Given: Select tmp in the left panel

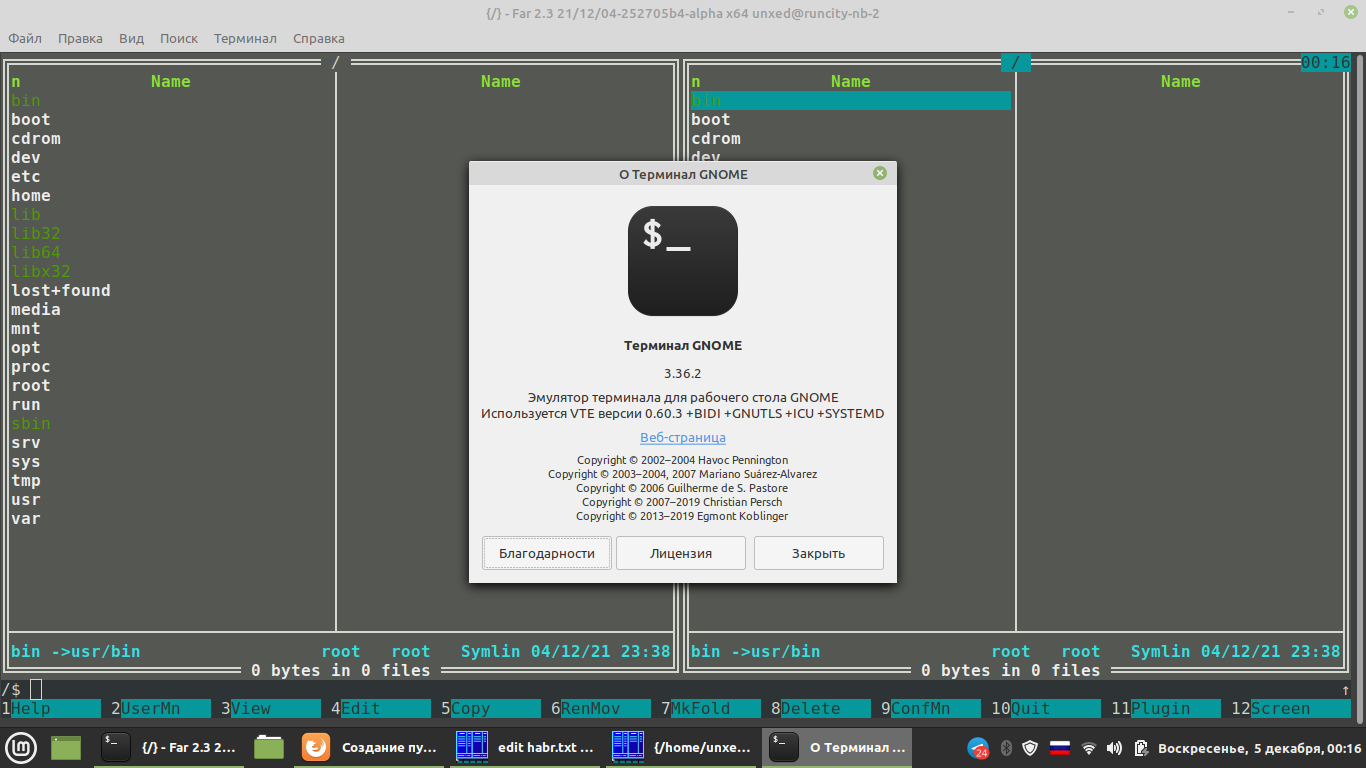Looking at the screenshot, I should 26,480.
